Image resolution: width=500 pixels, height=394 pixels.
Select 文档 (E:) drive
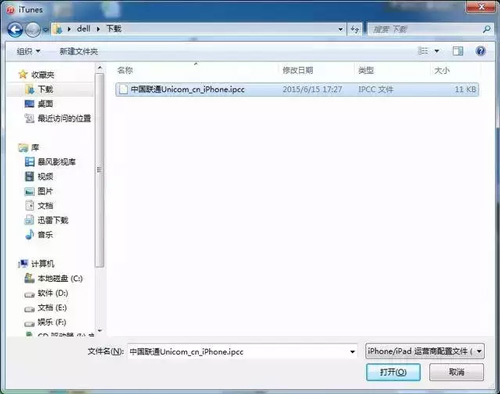coord(52,307)
